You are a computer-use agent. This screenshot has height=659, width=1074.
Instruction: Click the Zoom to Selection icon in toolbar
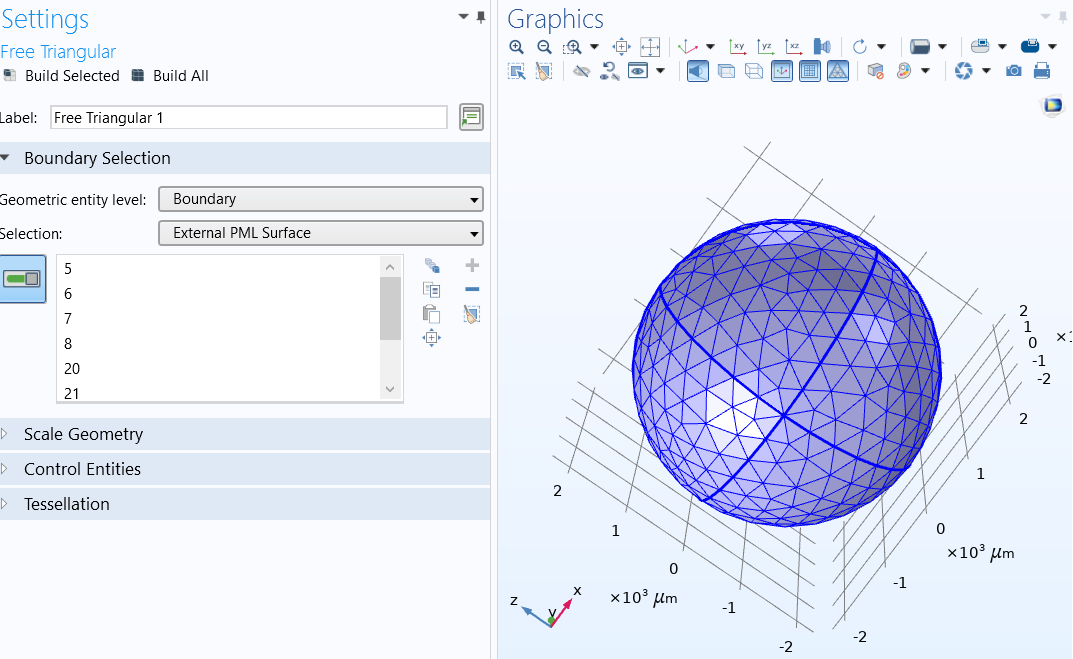click(x=621, y=47)
